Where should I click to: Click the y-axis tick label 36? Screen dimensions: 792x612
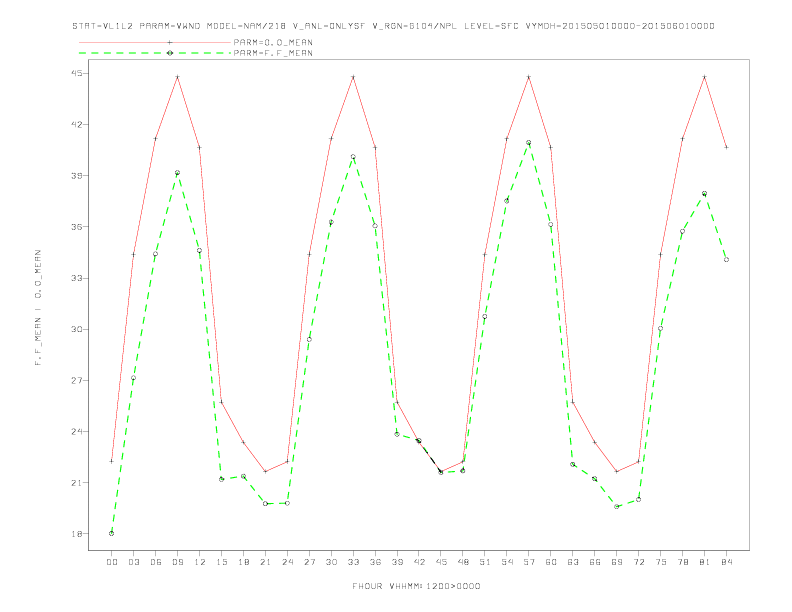coord(77,227)
